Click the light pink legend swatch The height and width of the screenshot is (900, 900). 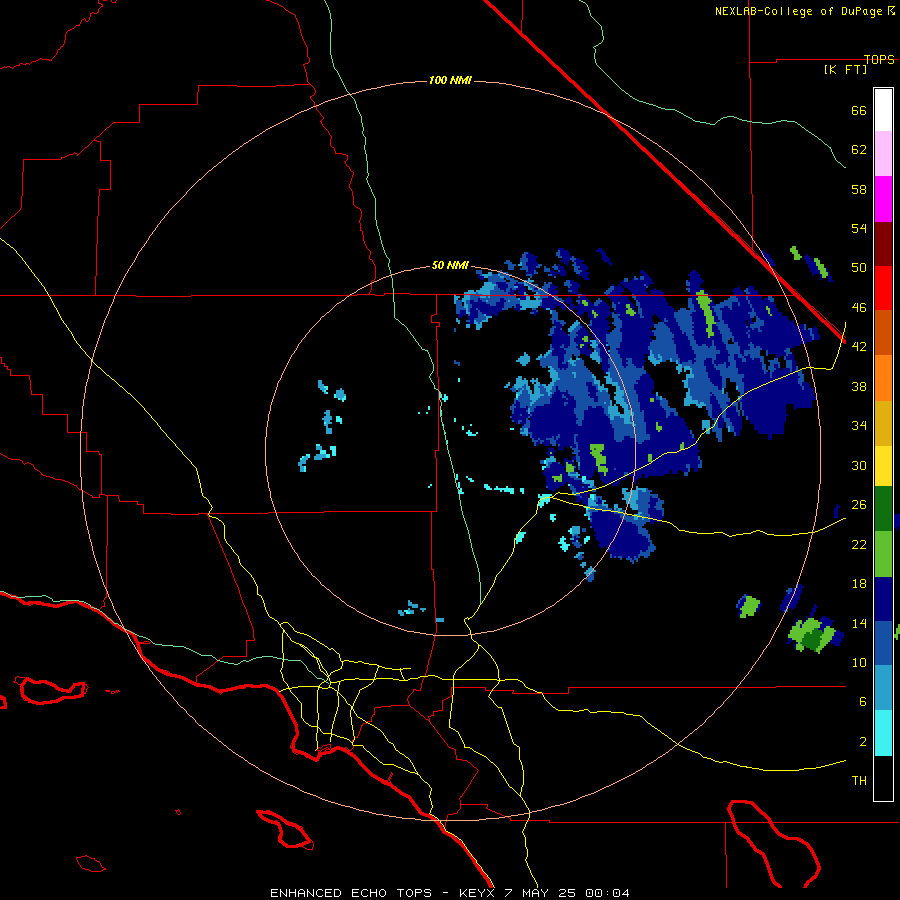click(883, 154)
